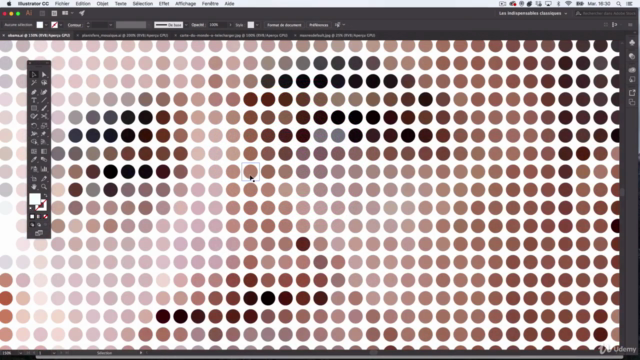Open status bar zoom level dropdown
640x360 pixels.
(20, 353)
